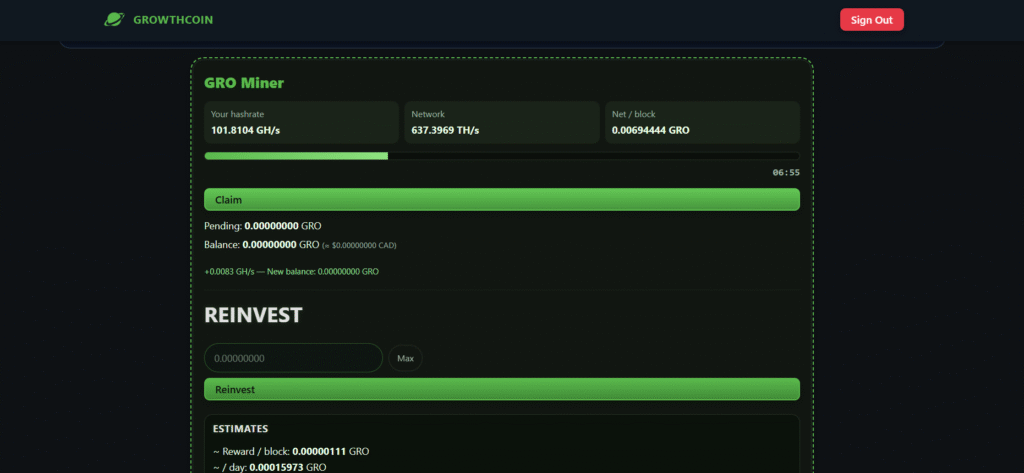1024x473 pixels.
Task: Click the GRO Miner heading
Action: coord(244,83)
